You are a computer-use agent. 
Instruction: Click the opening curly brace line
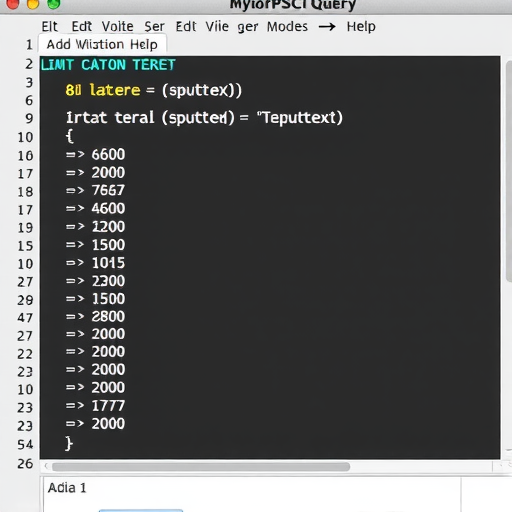[69, 136]
